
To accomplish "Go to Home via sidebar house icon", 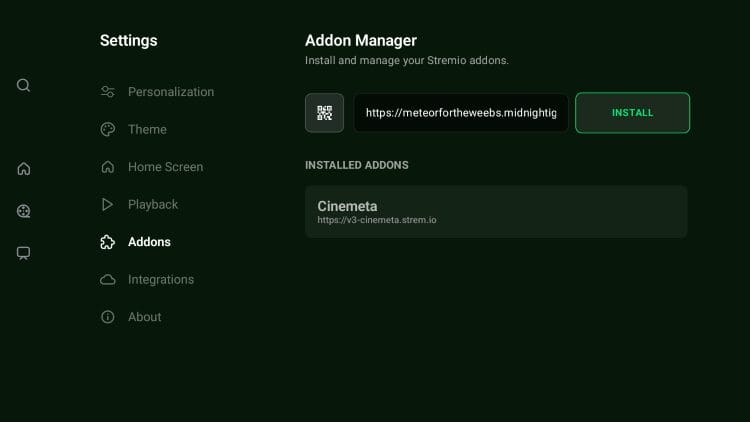I will 23,169.
